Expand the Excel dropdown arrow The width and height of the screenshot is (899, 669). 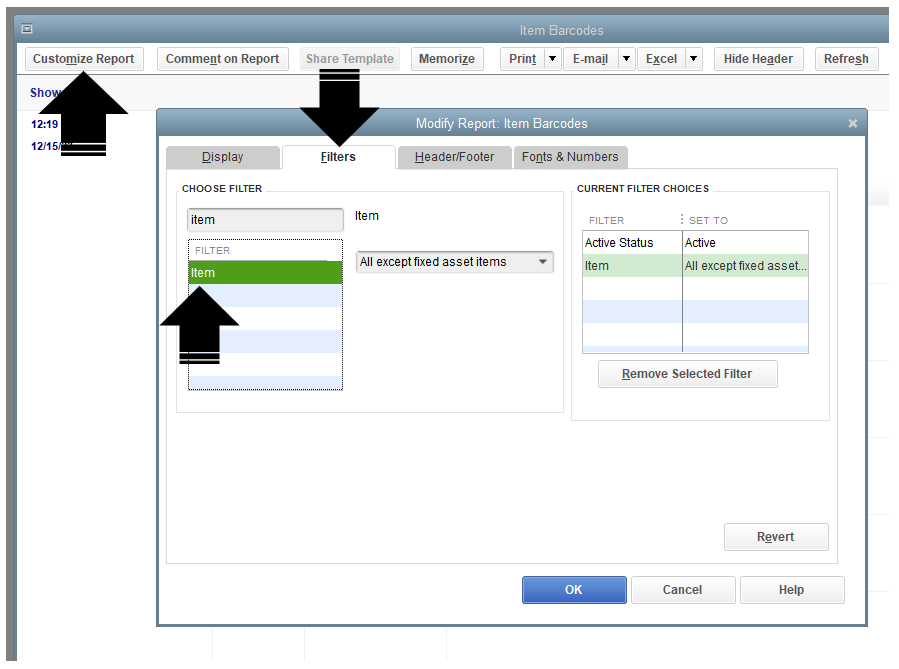click(x=694, y=59)
